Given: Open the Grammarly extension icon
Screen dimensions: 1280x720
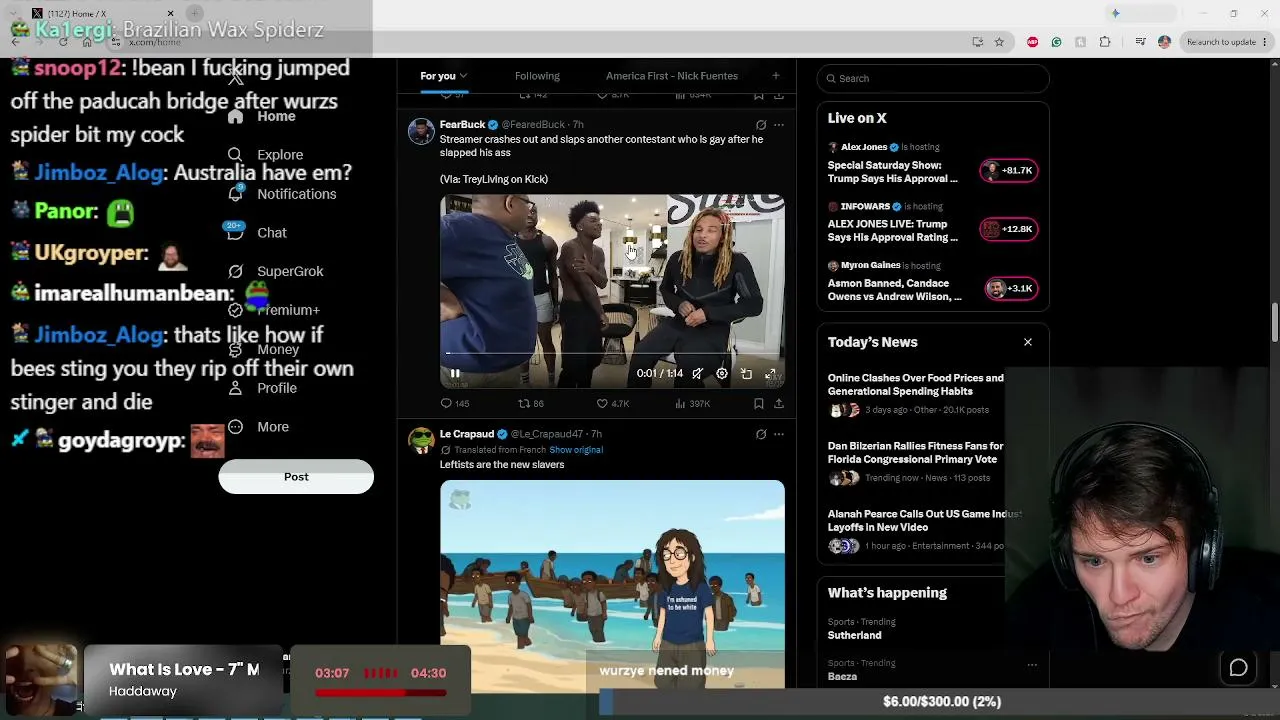Looking at the screenshot, I should tap(1056, 42).
